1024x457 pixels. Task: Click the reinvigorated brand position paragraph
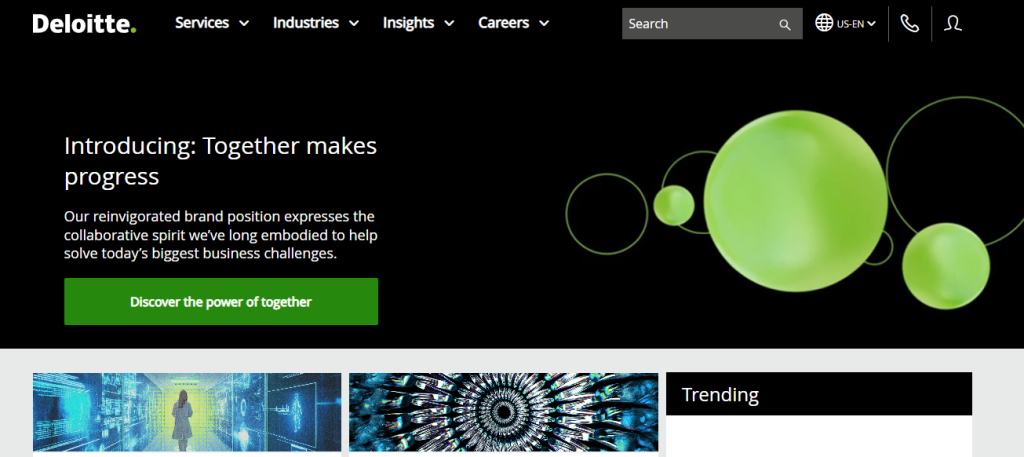(x=221, y=234)
